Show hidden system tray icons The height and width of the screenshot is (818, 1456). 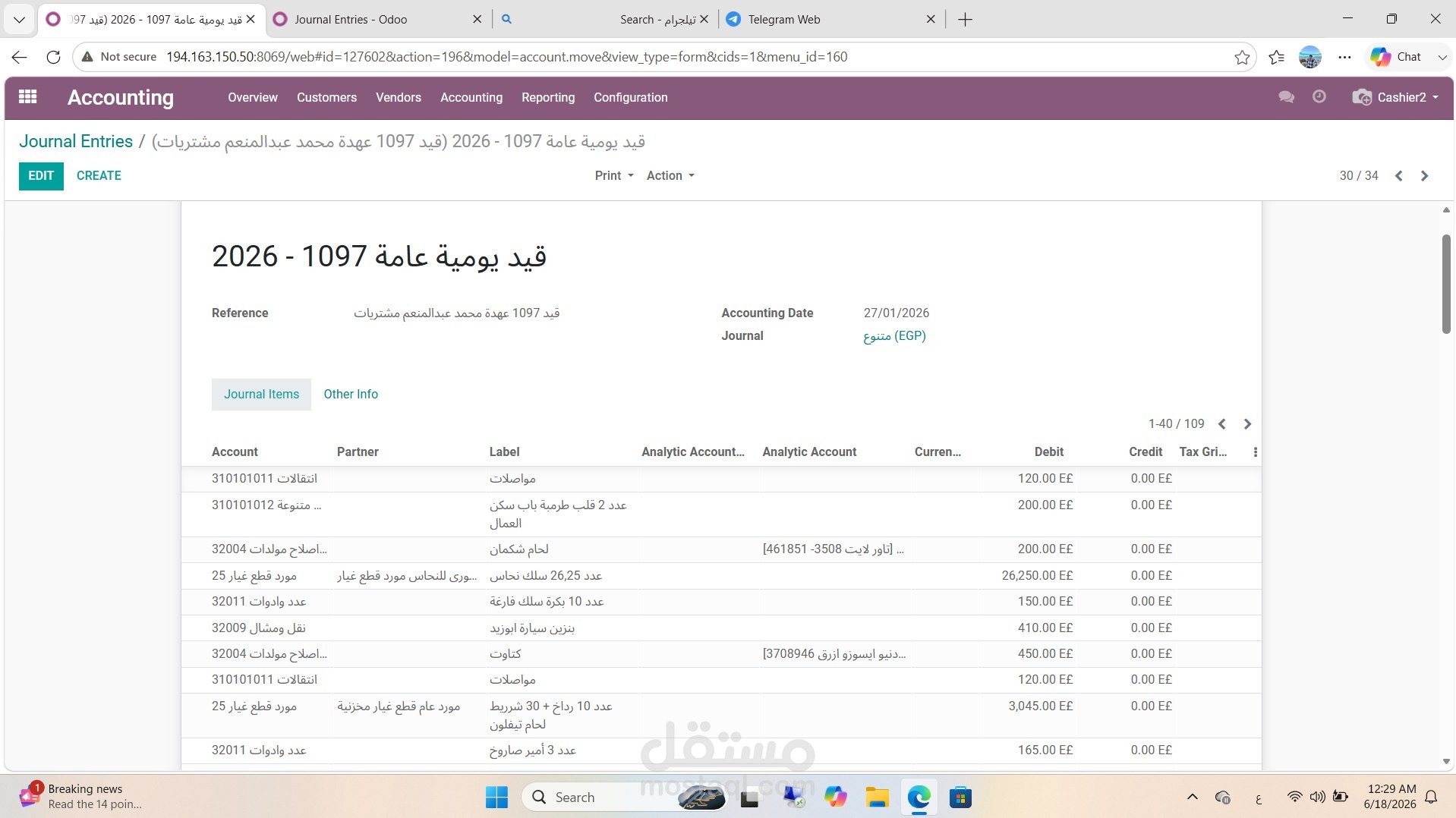coord(1192,798)
